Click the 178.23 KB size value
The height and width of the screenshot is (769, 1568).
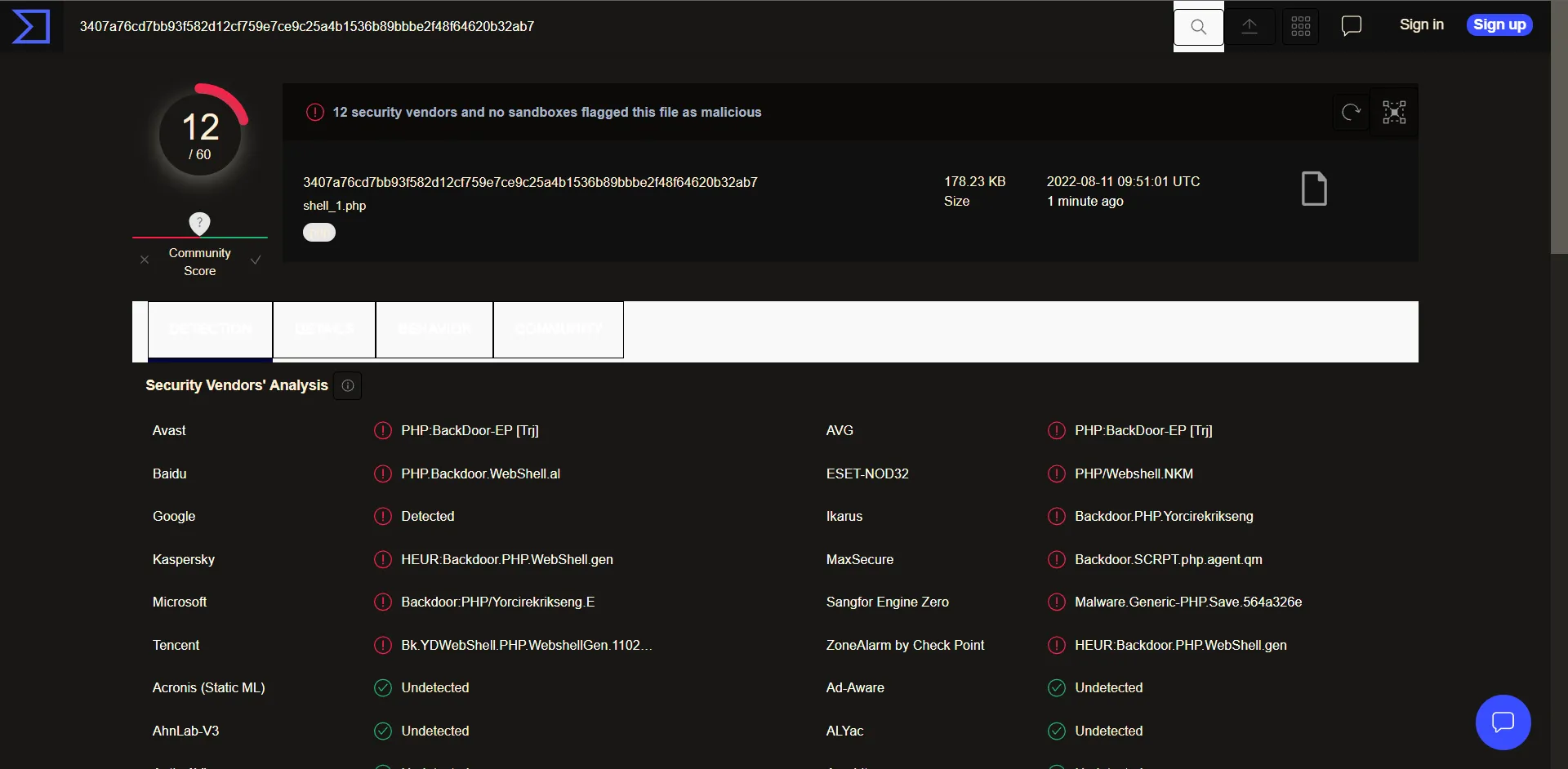[x=975, y=181]
